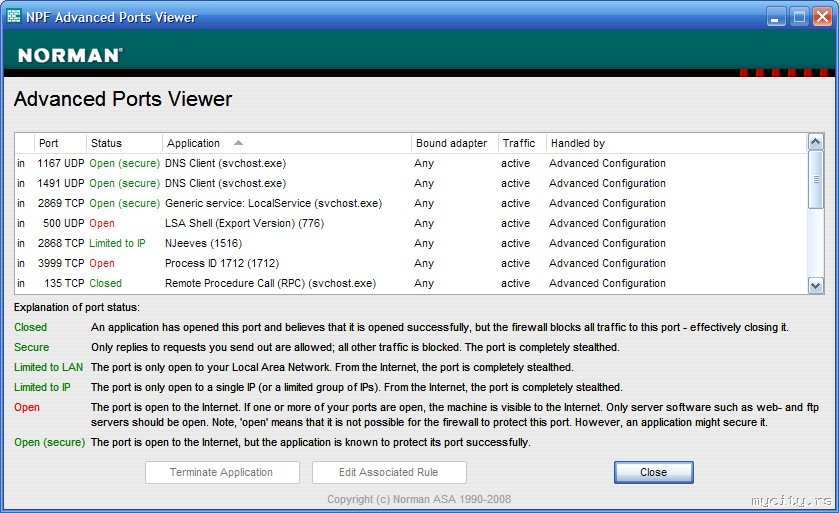Click the Limited to LAN explanation label
The height and width of the screenshot is (513, 839).
(x=49, y=367)
